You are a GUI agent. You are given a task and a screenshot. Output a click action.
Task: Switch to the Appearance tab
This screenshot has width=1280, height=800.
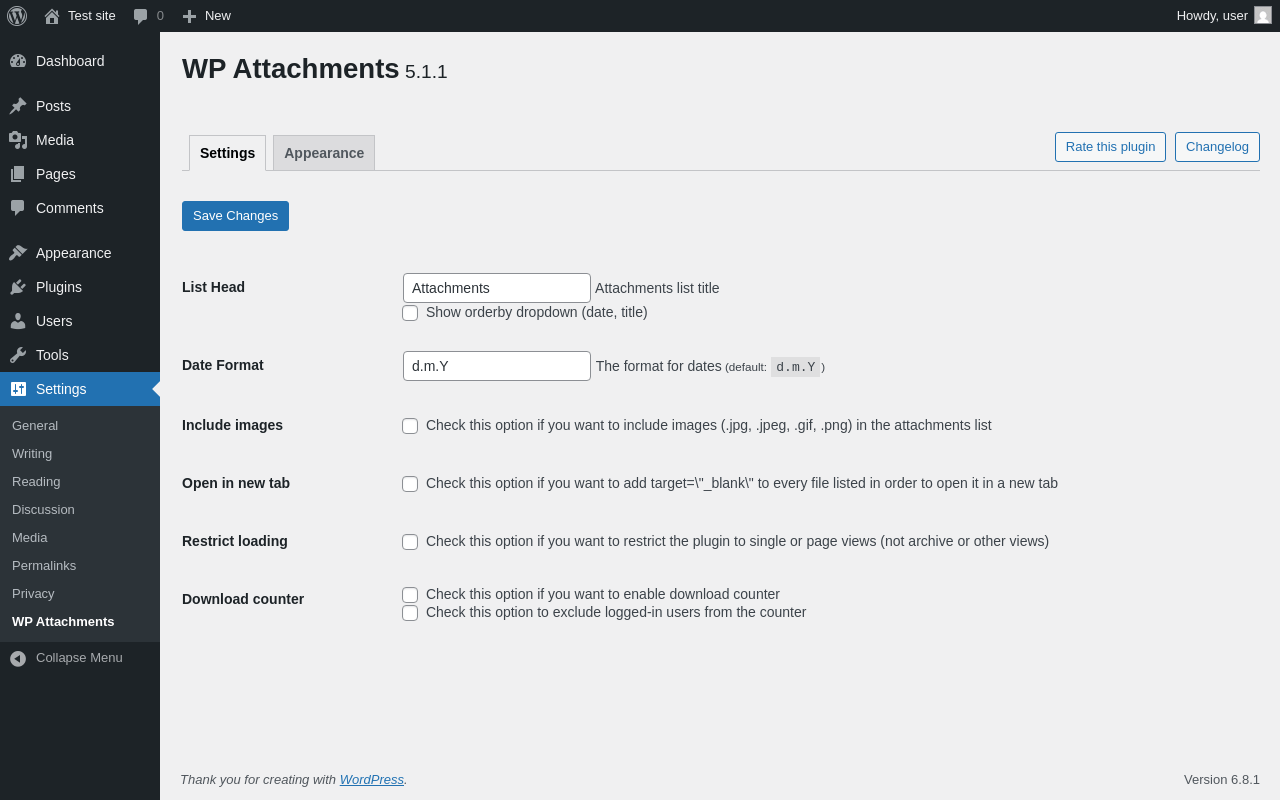click(324, 153)
